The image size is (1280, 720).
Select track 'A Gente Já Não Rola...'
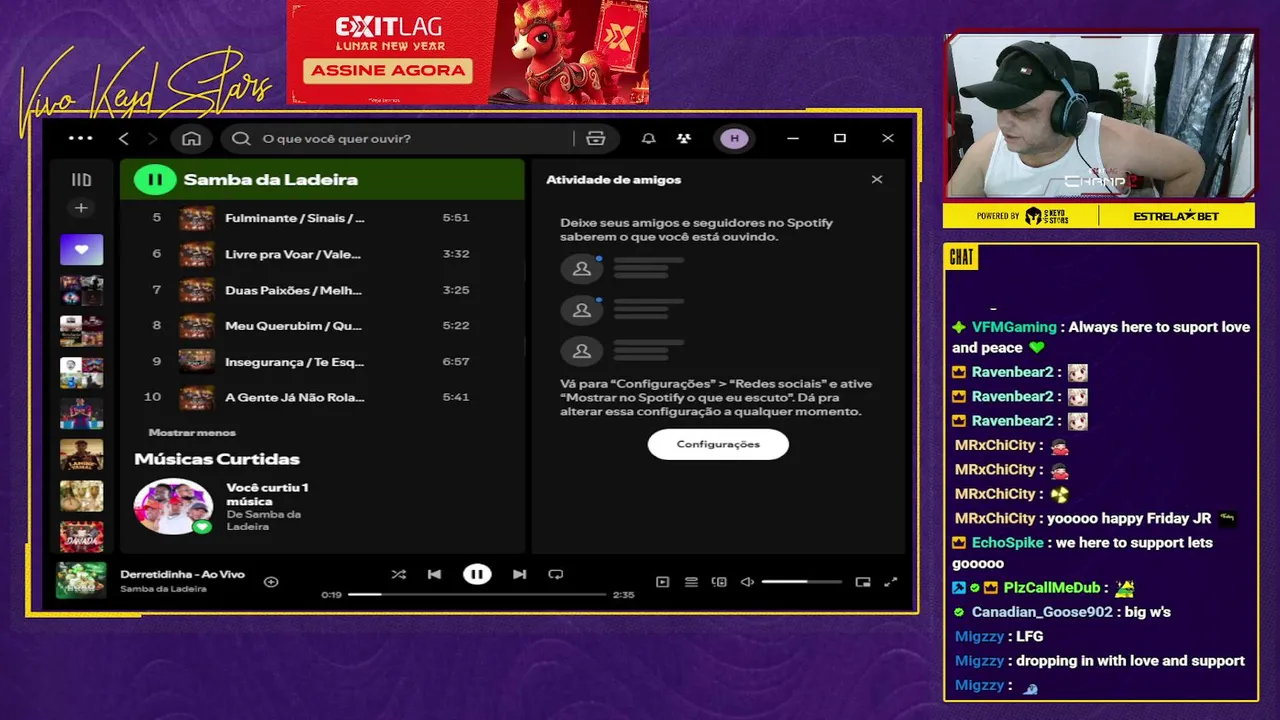point(294,397)
